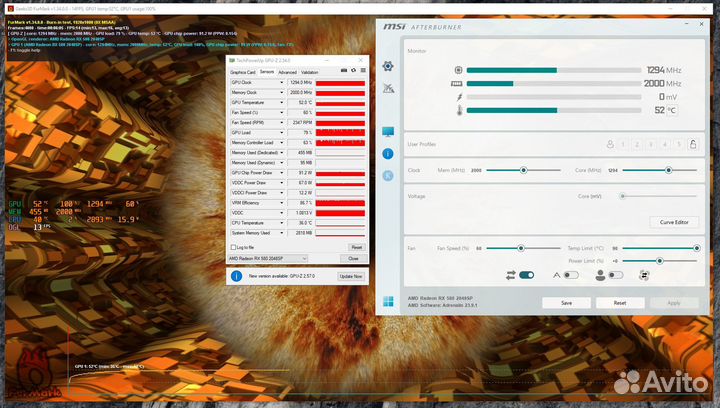The image size is (720, 408).
Task: Click the FurMark flame logo
Action: [34, 373]
